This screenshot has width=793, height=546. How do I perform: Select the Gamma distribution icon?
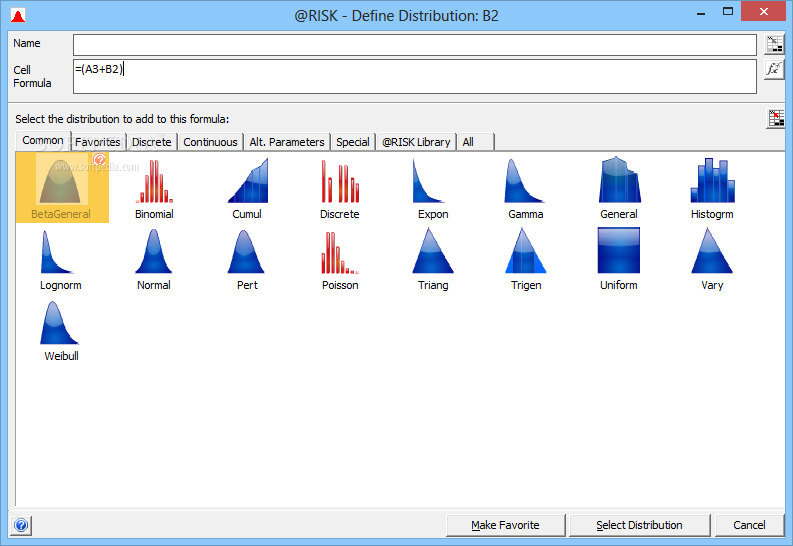tap(525, 188)
